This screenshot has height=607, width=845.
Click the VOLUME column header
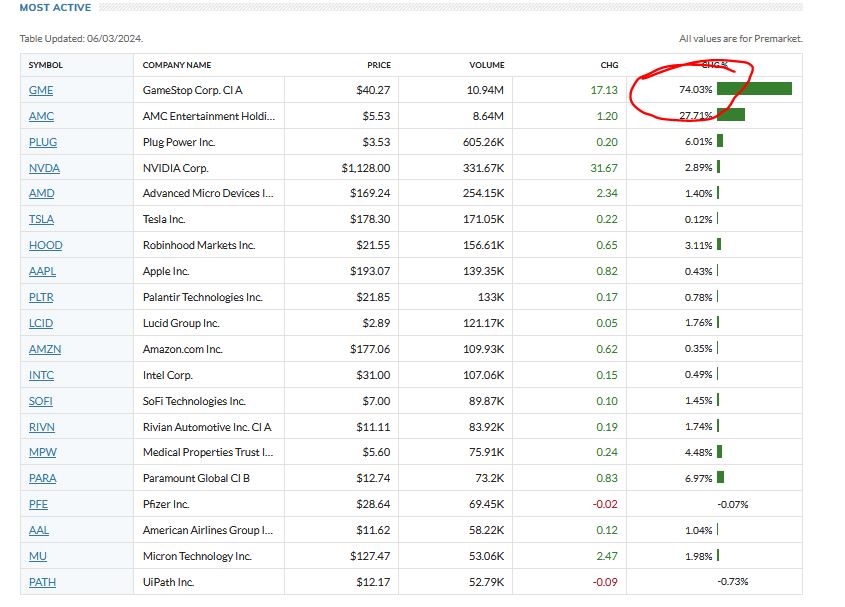pos(487,65)
